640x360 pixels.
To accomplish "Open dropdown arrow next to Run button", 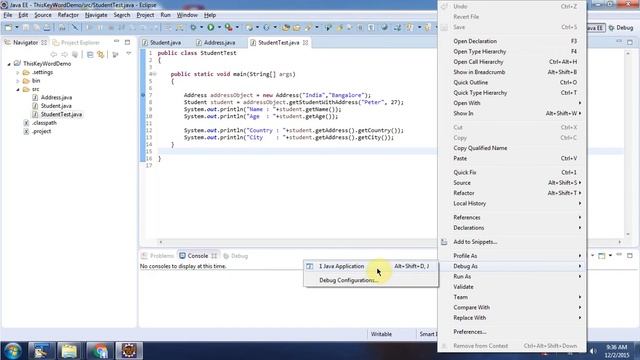I will [219, 27].
